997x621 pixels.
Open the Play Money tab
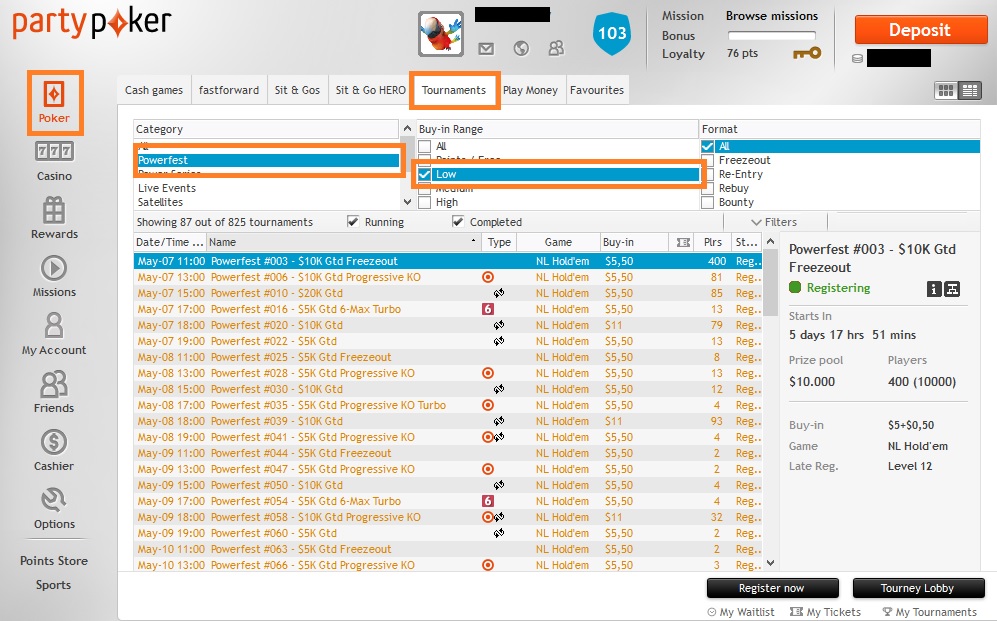coord(530,90)
